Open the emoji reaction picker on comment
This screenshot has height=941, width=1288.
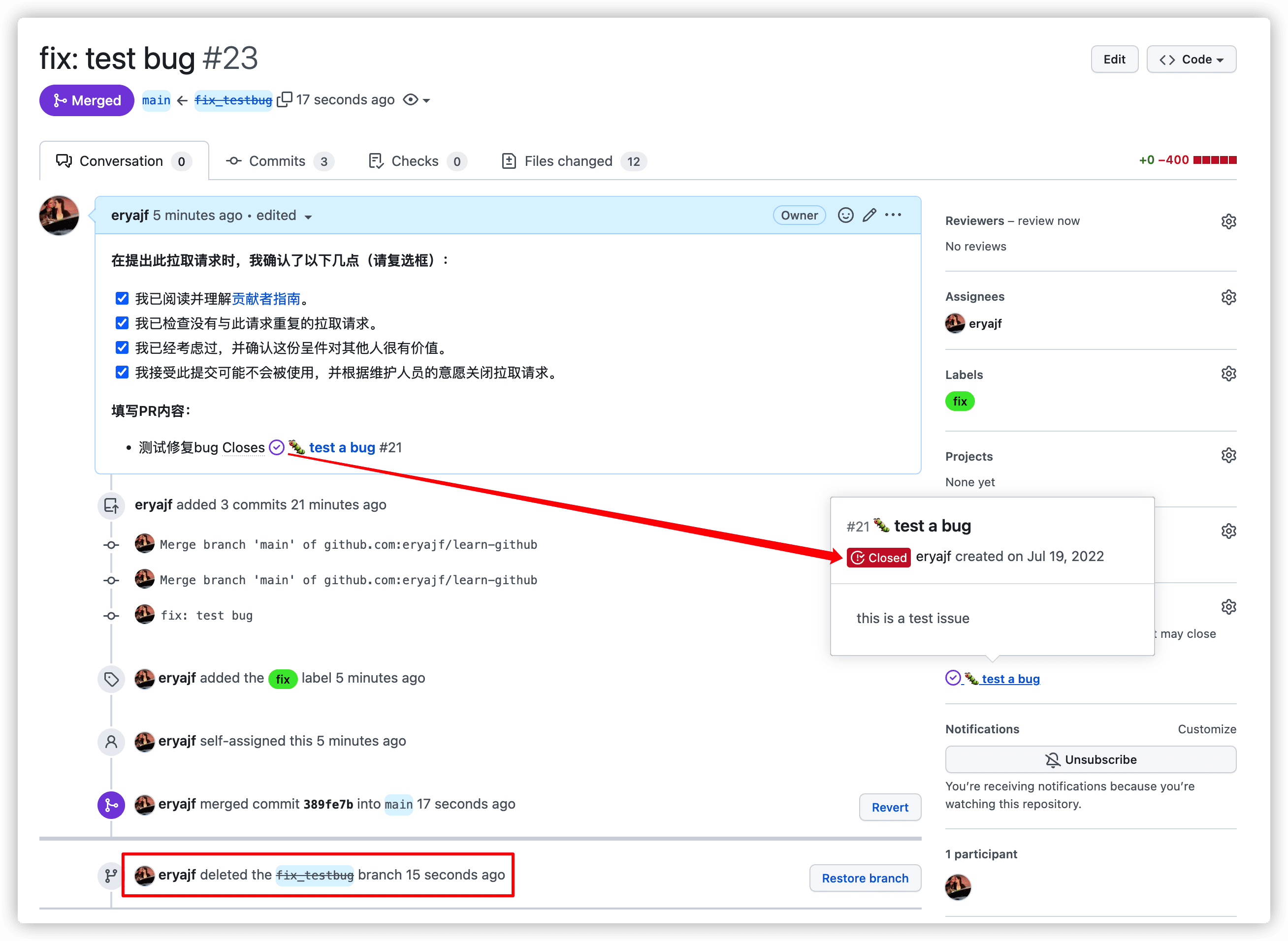tap(845, 215)
